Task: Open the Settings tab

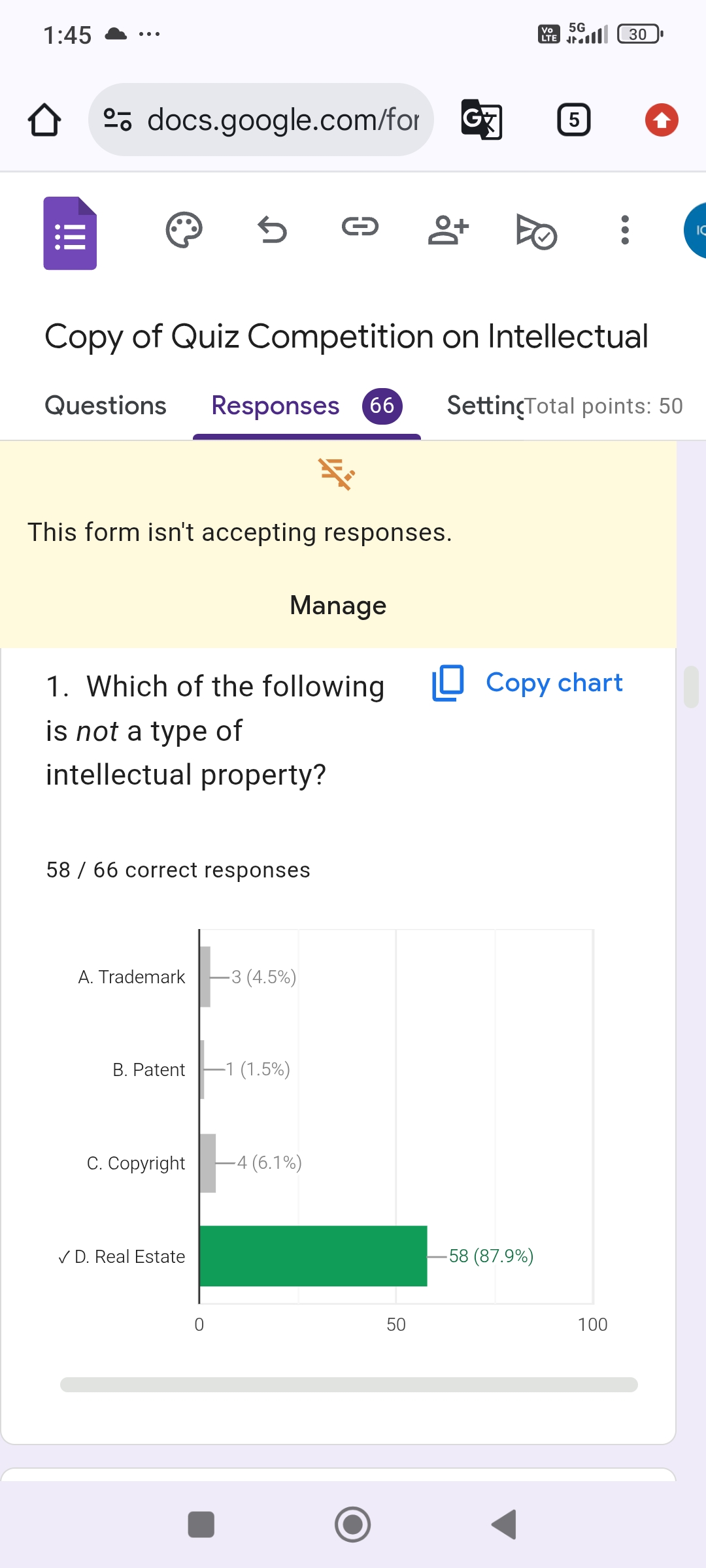Action: click(484, 406)
